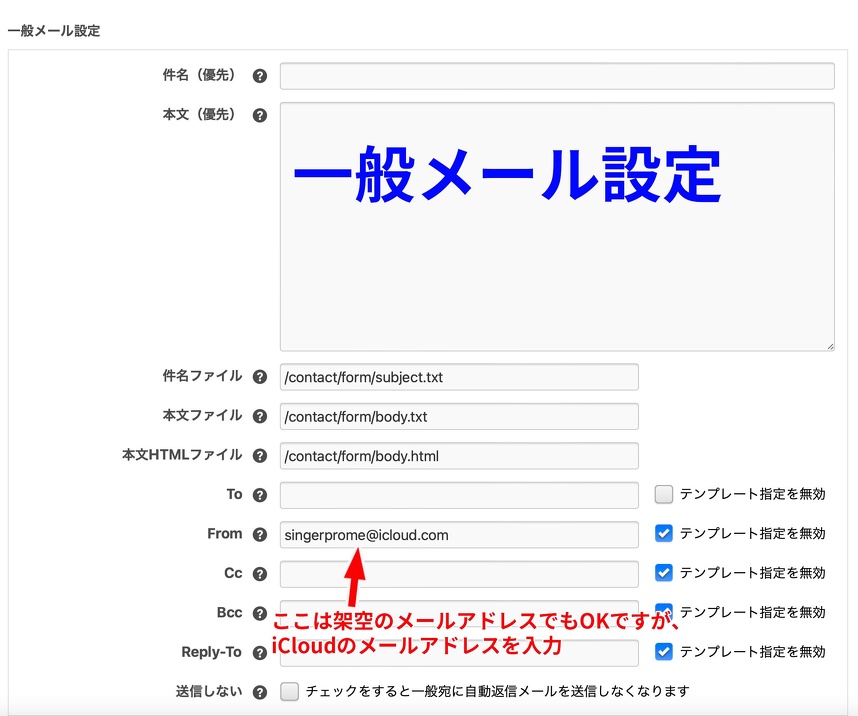Click the resize handle of 本文 textarea
Image resolution: width=858 pixels, height=716 pixels.
[x=829, y=346]
